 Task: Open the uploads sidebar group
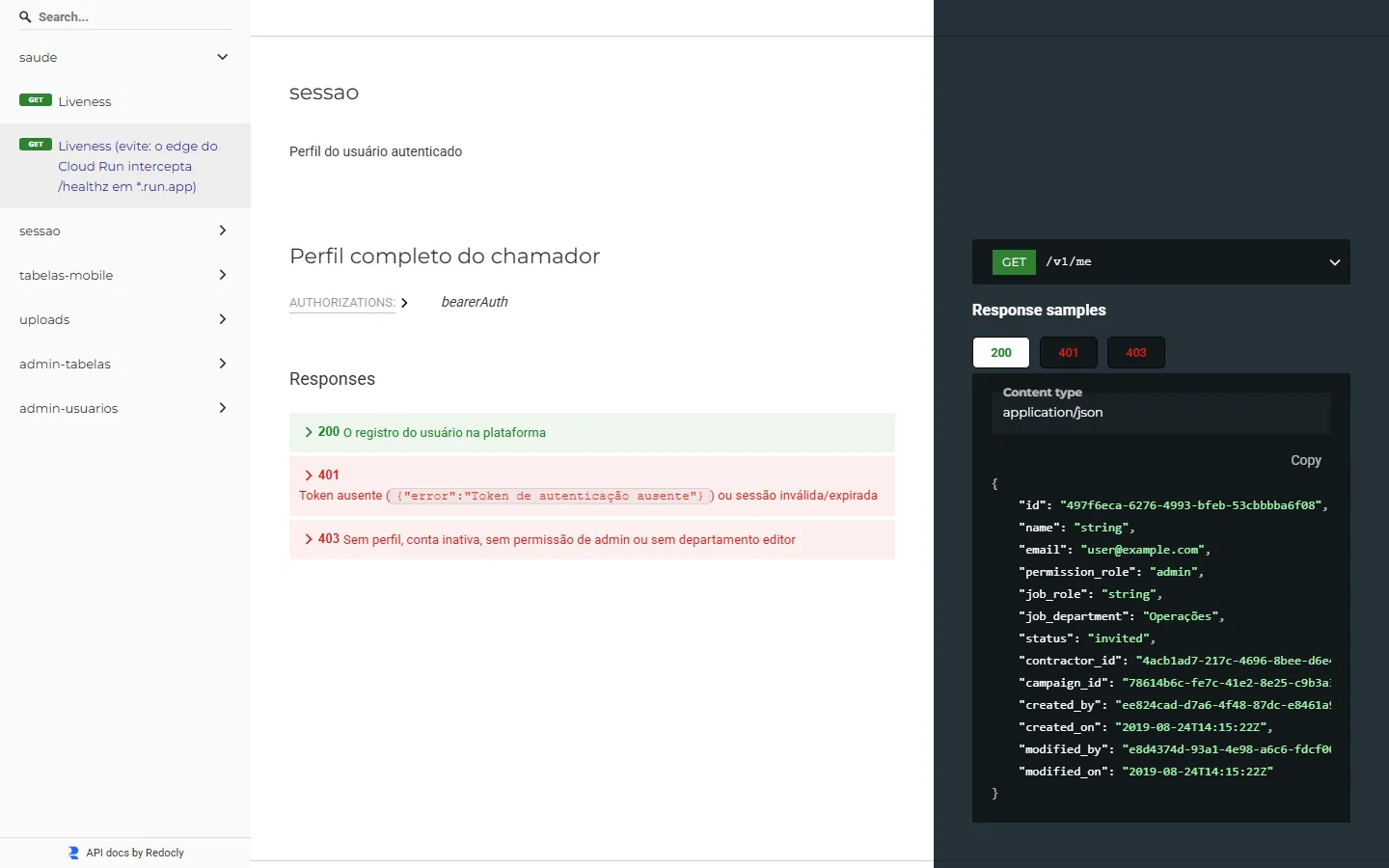pos(125,319)
